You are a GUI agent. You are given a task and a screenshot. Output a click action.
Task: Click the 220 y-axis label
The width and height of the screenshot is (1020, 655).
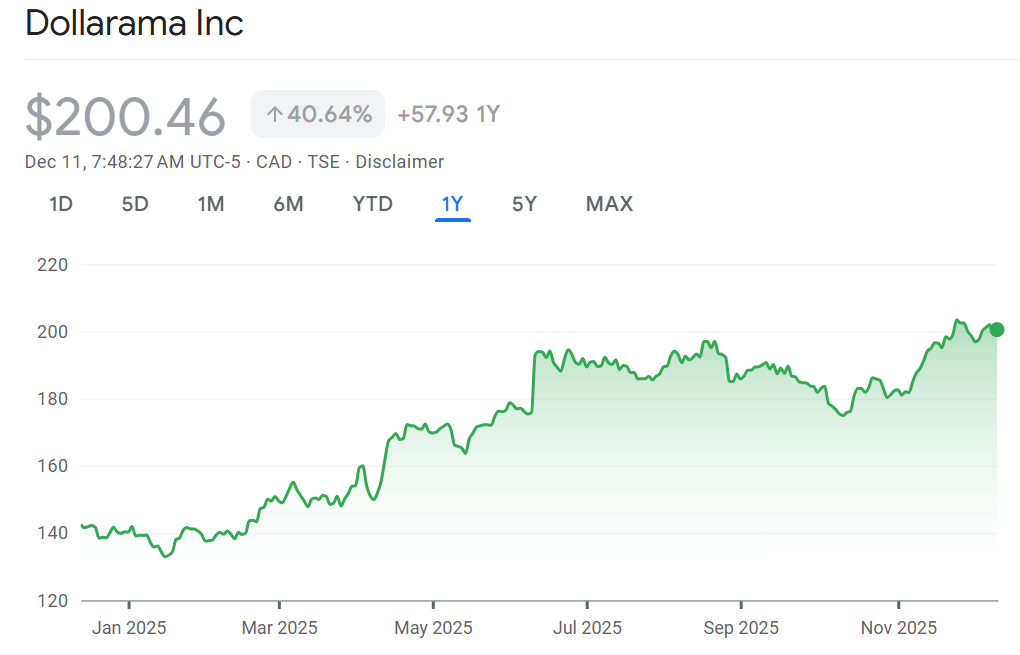click(51, 265)
